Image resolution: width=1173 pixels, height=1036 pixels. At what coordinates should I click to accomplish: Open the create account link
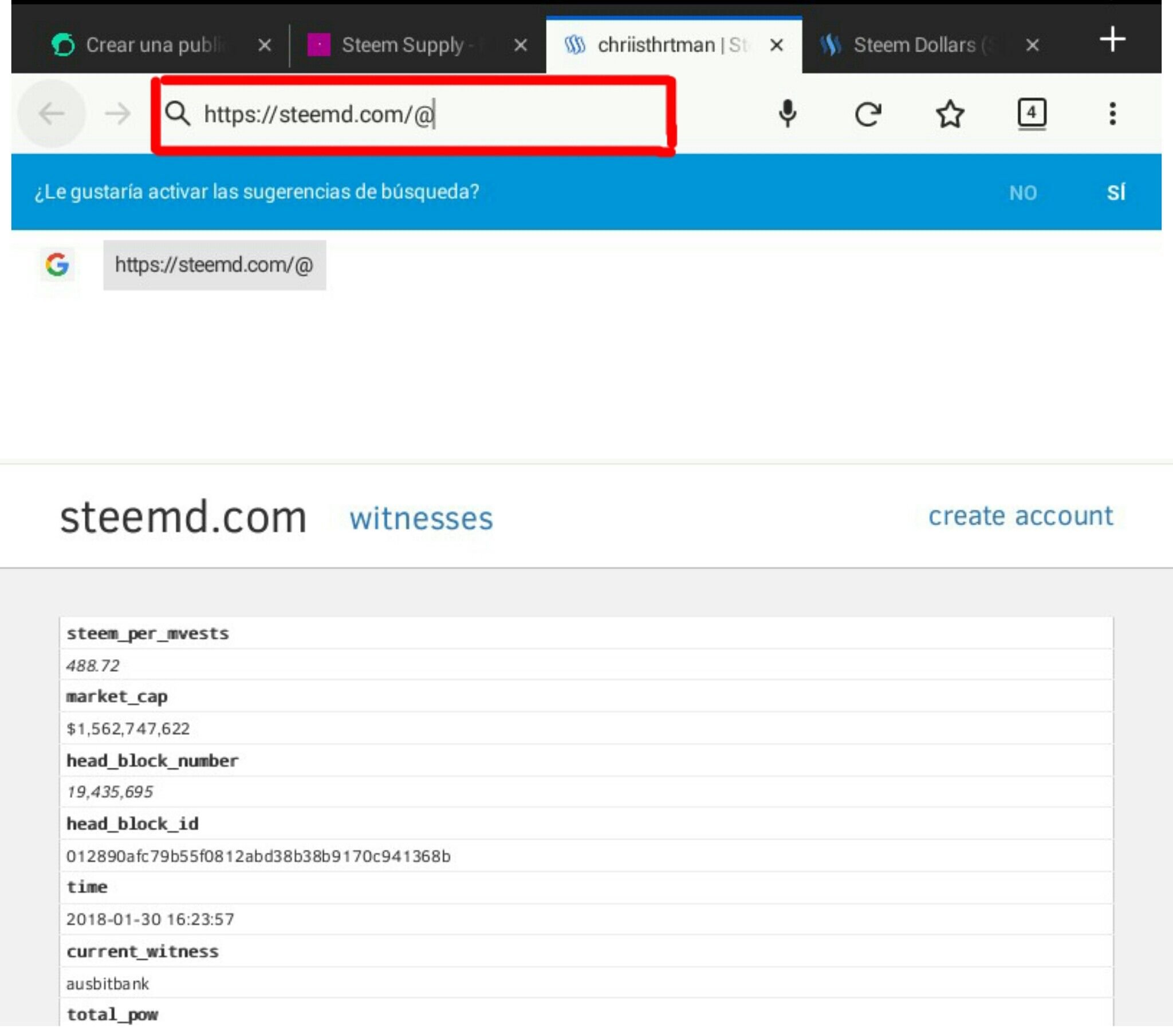(1021, 515)
